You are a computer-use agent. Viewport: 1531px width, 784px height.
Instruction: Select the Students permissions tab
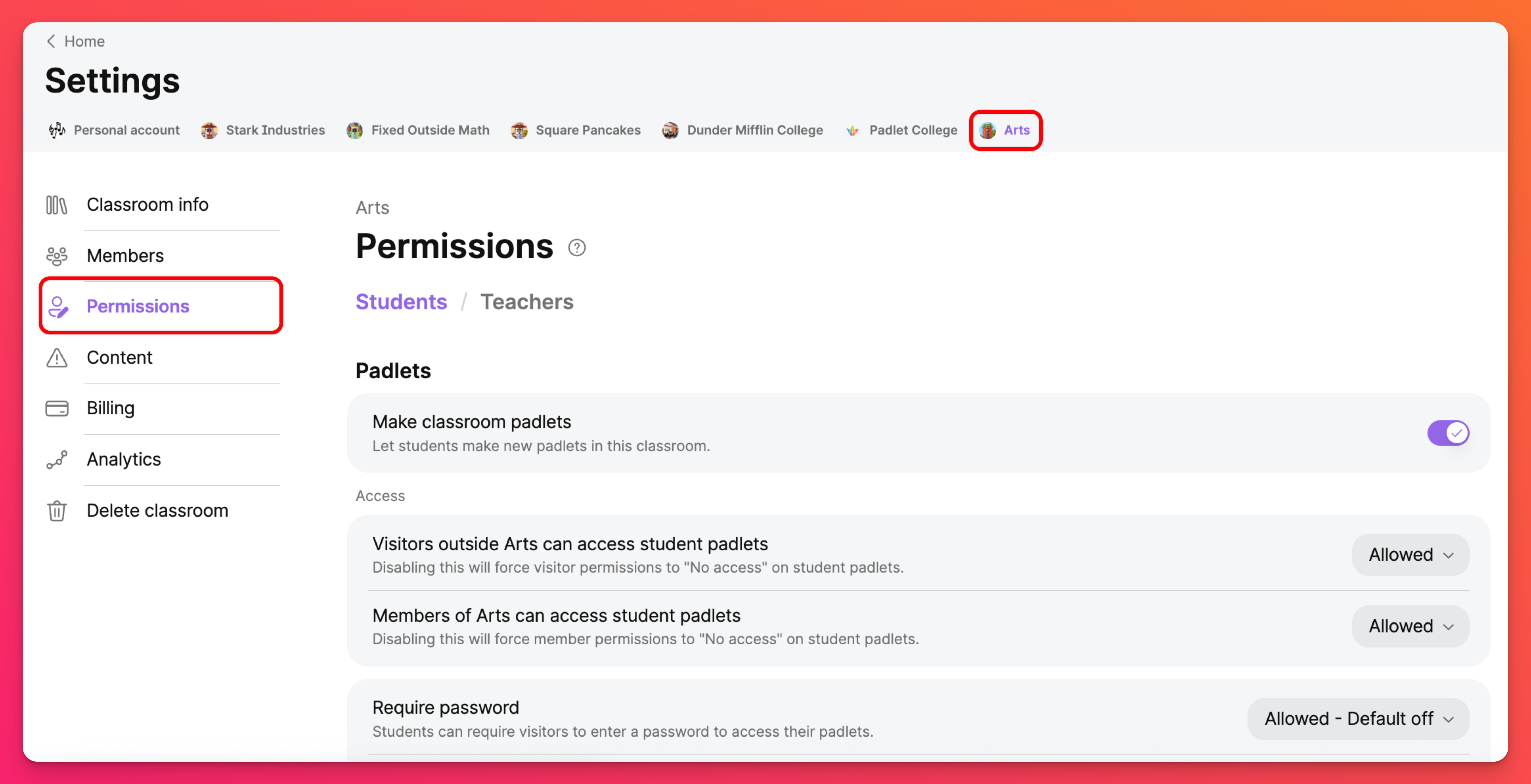(x=401, y=302)
